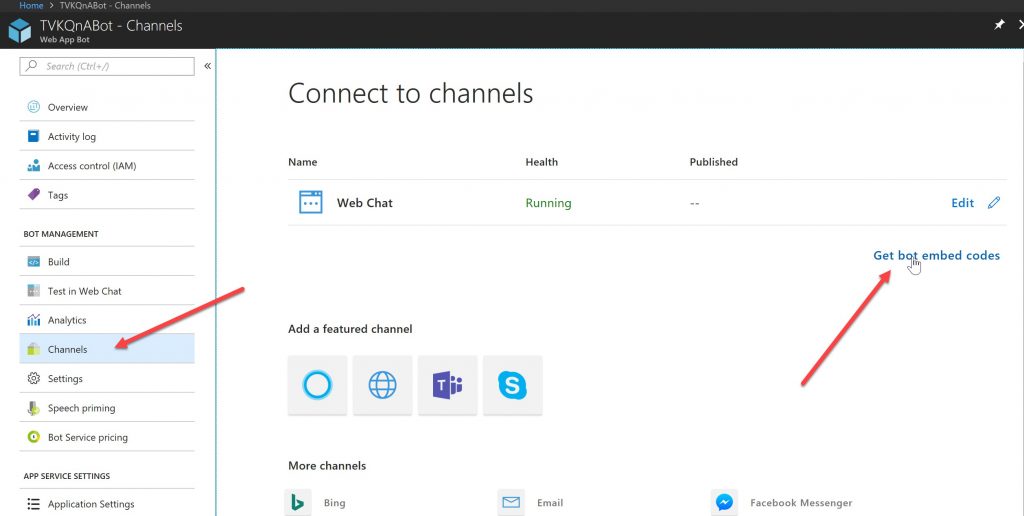
Task: Pin the blade using the pin icon
Action: click(999, 25)
